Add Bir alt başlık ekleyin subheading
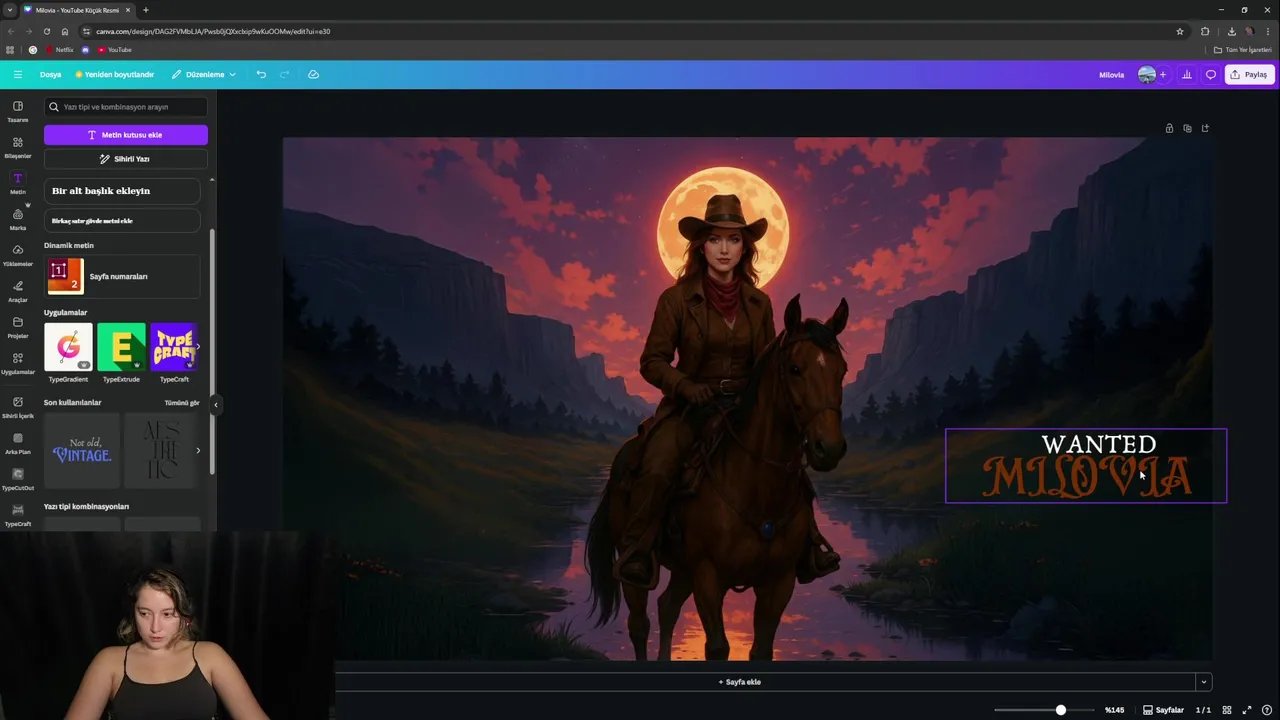1280x720 pixels. tap(122, 191)
